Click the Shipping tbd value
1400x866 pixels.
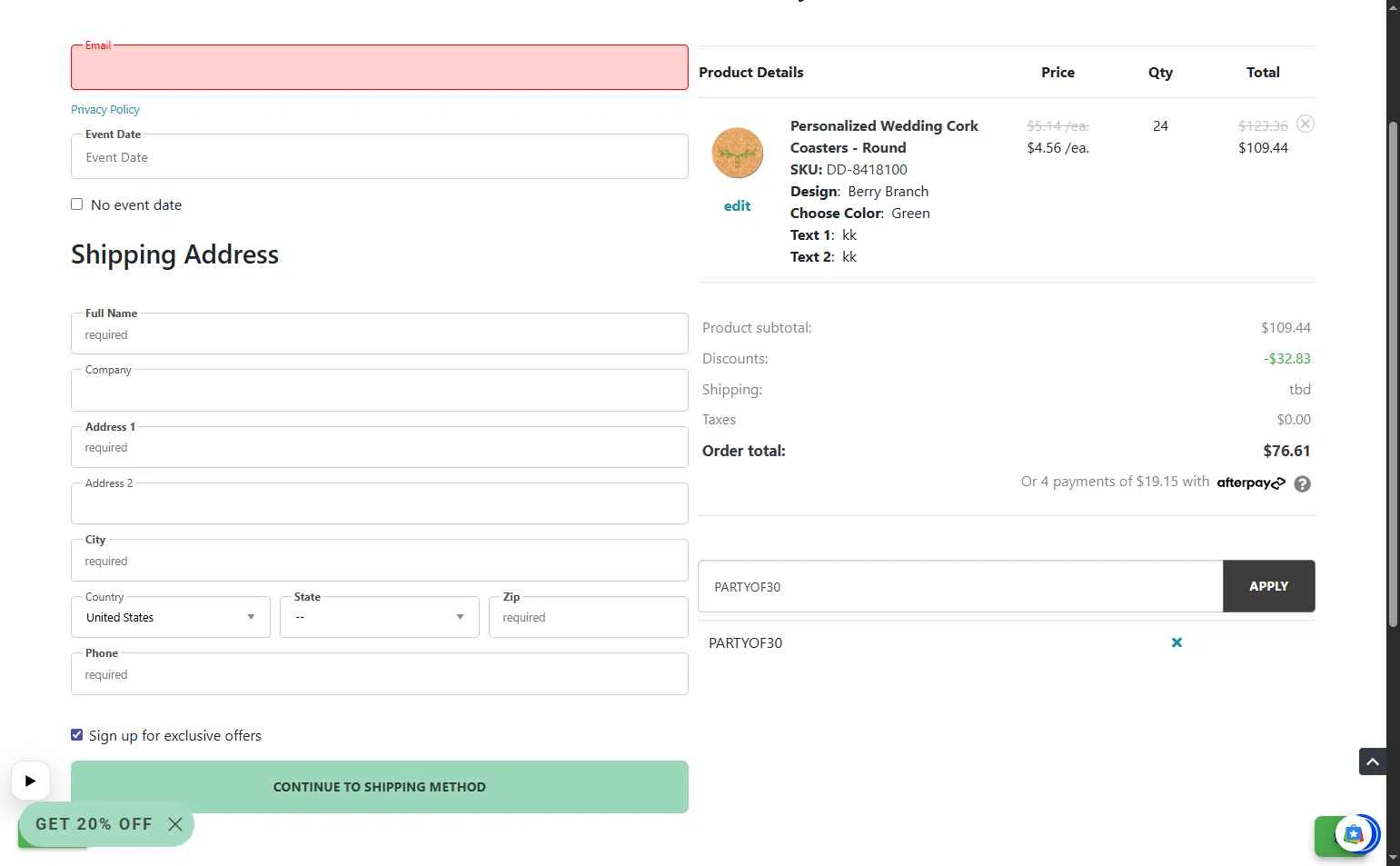point(1299,389)
